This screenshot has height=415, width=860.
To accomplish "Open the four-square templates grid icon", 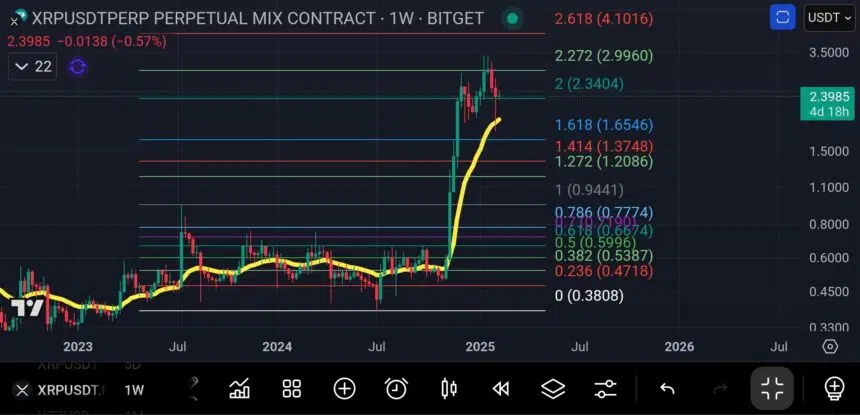I will click(x=292, y=389).
